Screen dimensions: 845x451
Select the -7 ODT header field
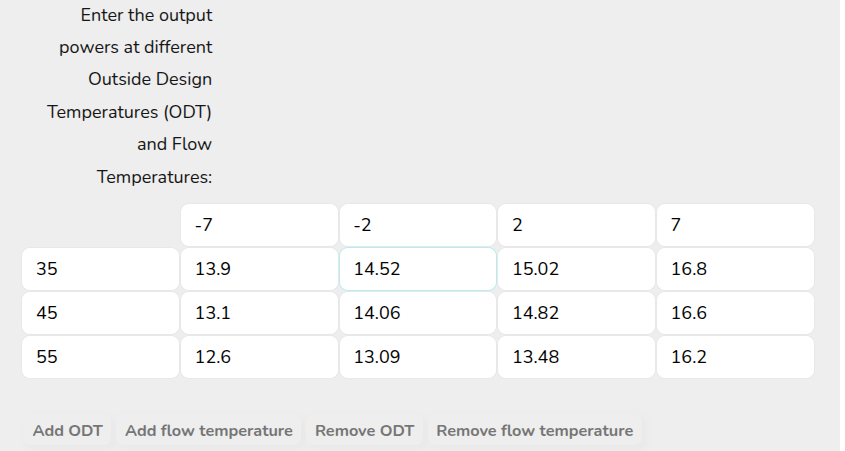tap(259, 225)
